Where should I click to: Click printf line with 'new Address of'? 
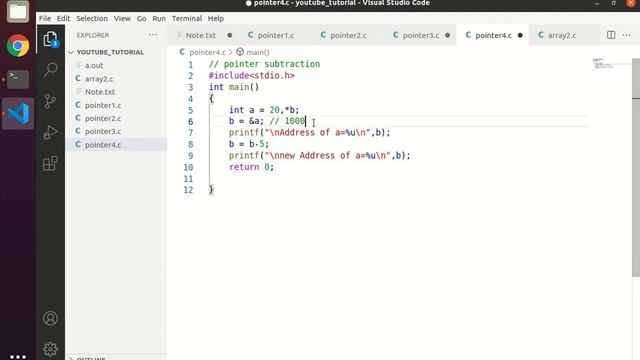320,156
